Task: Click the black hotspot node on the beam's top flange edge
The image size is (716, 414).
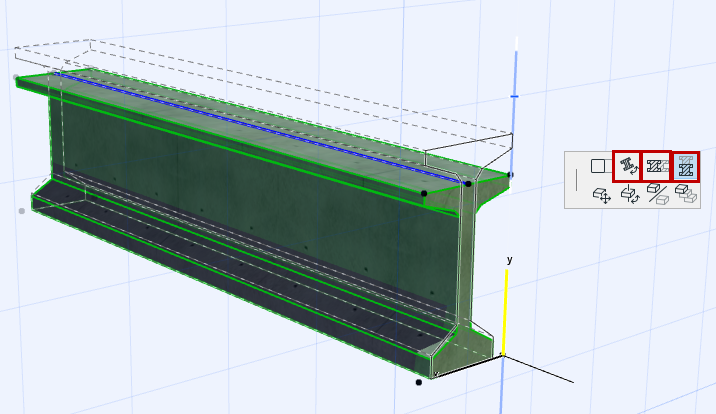Action: tap(424, 194)
